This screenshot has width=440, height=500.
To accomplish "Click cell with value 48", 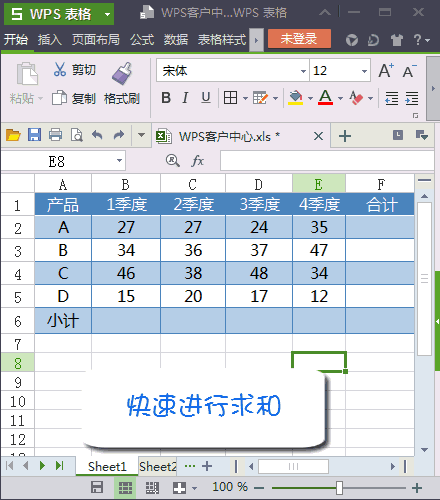I will pyautogui.click(x=259, y=273).
